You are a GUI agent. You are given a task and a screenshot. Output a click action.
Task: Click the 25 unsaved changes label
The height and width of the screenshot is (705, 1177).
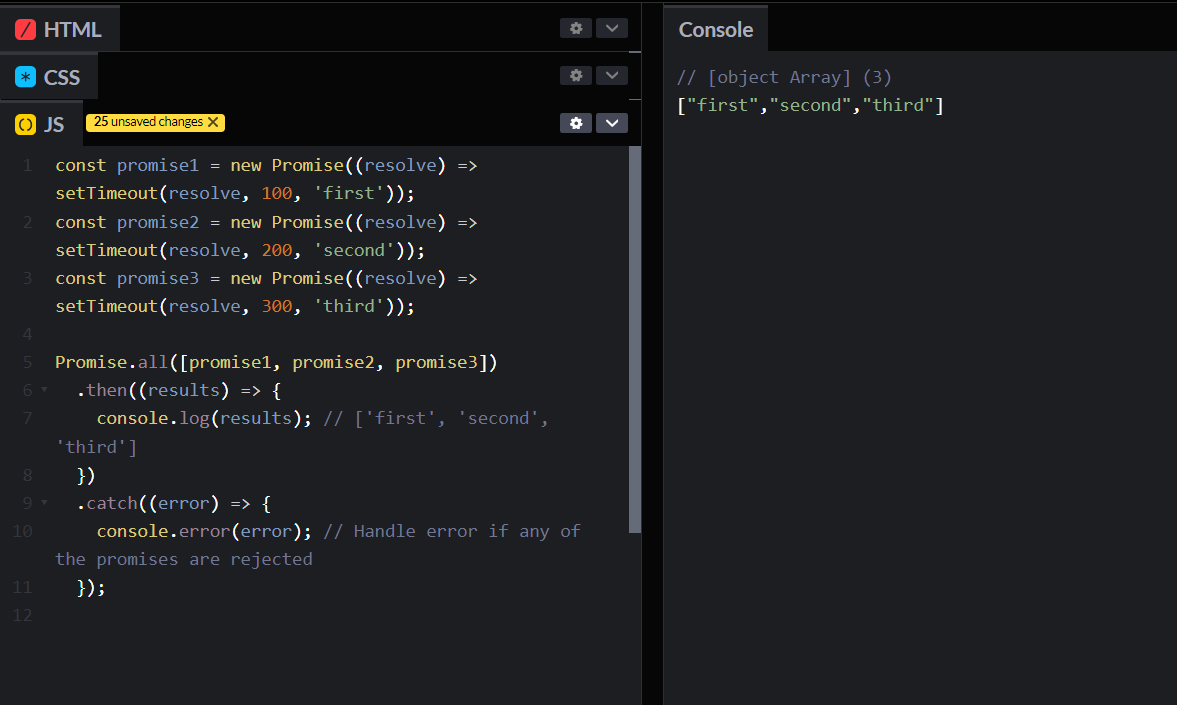click(148, 122)
